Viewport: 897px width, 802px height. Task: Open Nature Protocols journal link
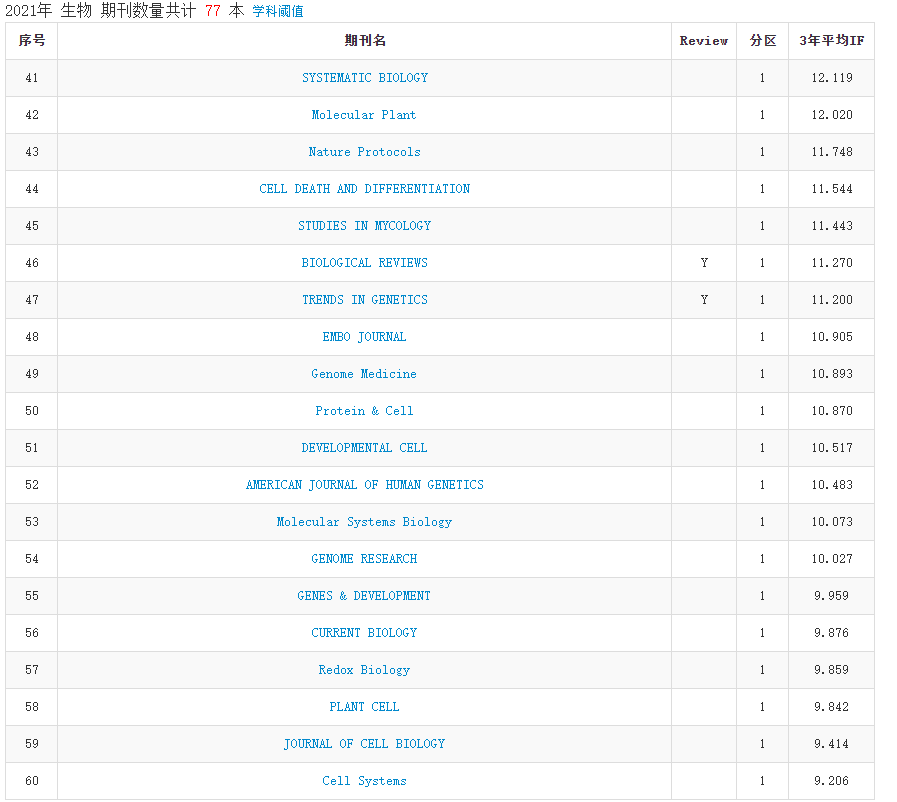pyautogui.click(x=364, y=152)
